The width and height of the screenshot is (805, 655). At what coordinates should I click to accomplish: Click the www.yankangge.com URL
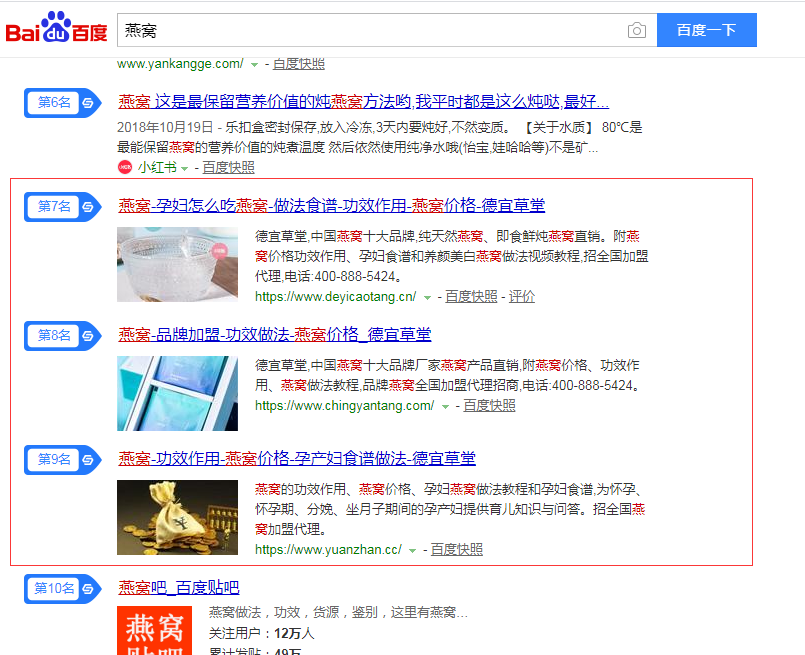point(180,64)
